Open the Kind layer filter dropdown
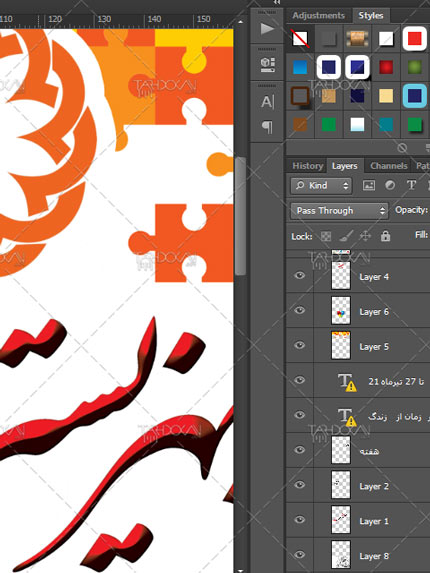This screenshot has width=430, height=573. pos(321,186)
